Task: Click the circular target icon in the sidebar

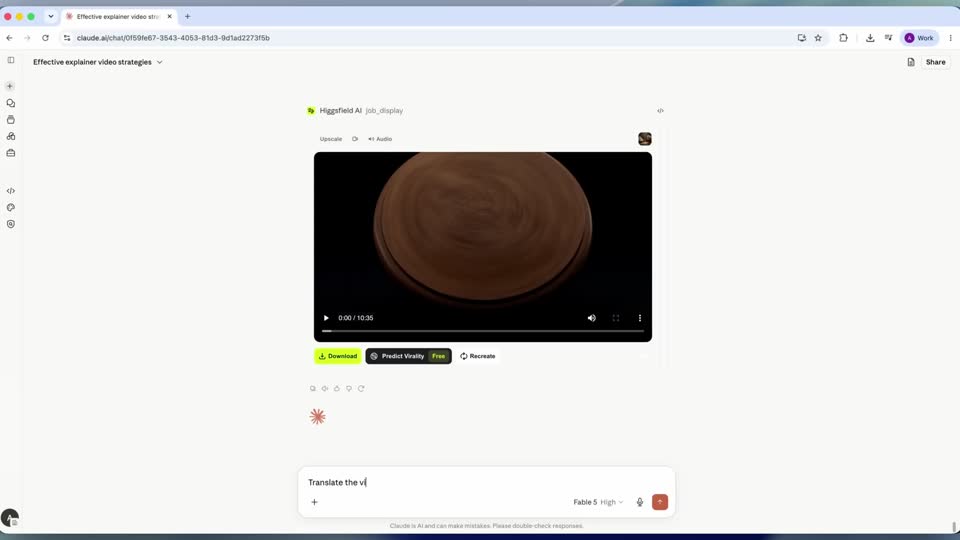Action: click(x=10, y=224)
